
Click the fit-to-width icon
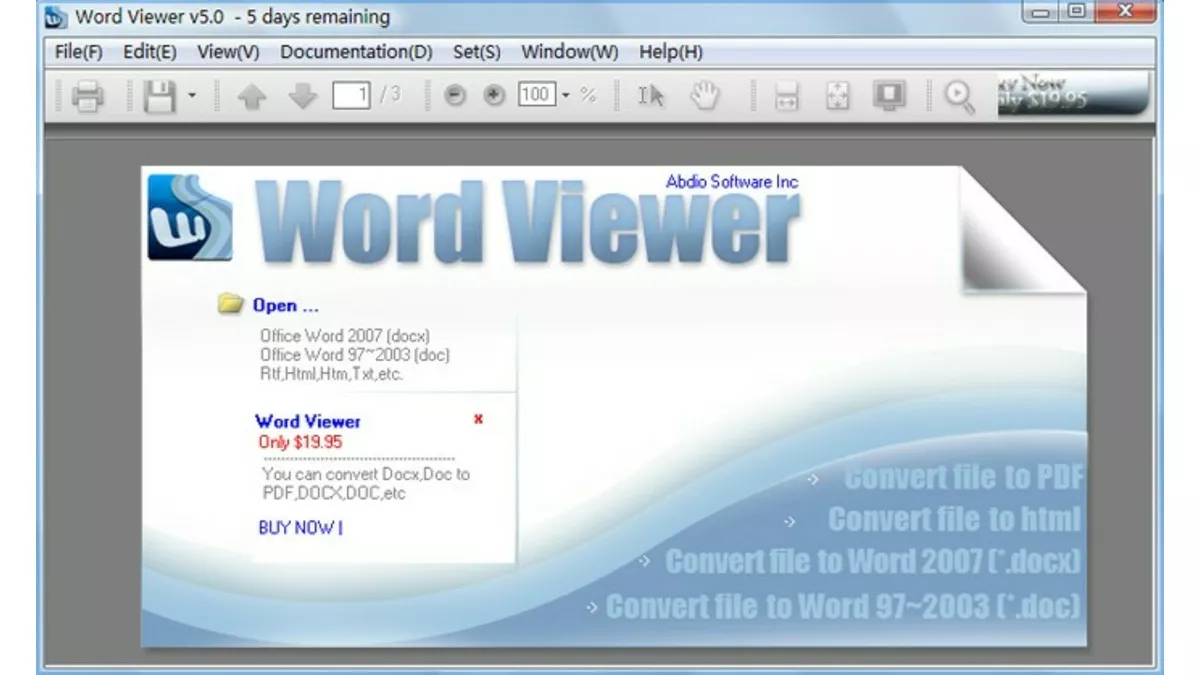(786, 95)
